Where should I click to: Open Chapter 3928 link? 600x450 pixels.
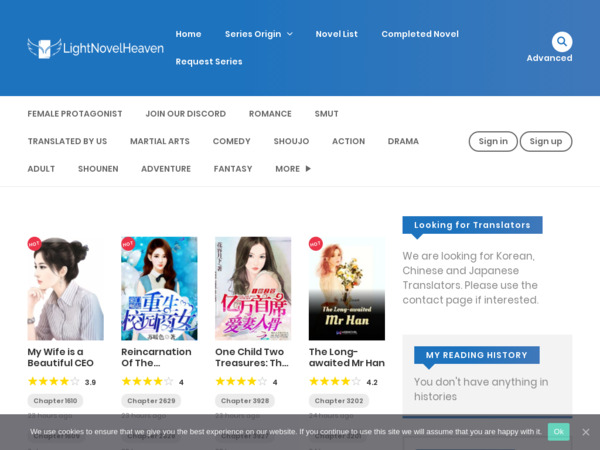pos(245,401)
